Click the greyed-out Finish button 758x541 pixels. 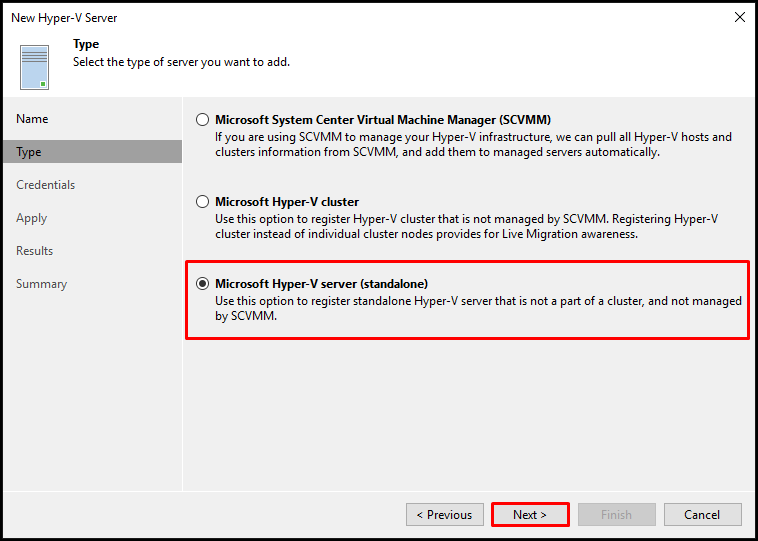tap(616, 515)
